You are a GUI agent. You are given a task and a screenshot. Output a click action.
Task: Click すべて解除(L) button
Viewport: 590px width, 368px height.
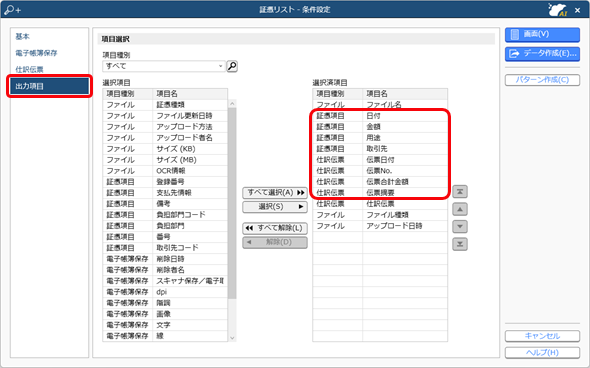[275, 228]
